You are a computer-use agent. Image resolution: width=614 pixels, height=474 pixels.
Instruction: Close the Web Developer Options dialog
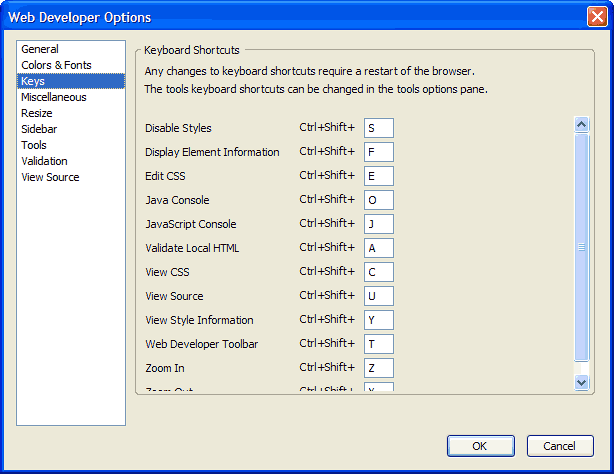[597, 17]
